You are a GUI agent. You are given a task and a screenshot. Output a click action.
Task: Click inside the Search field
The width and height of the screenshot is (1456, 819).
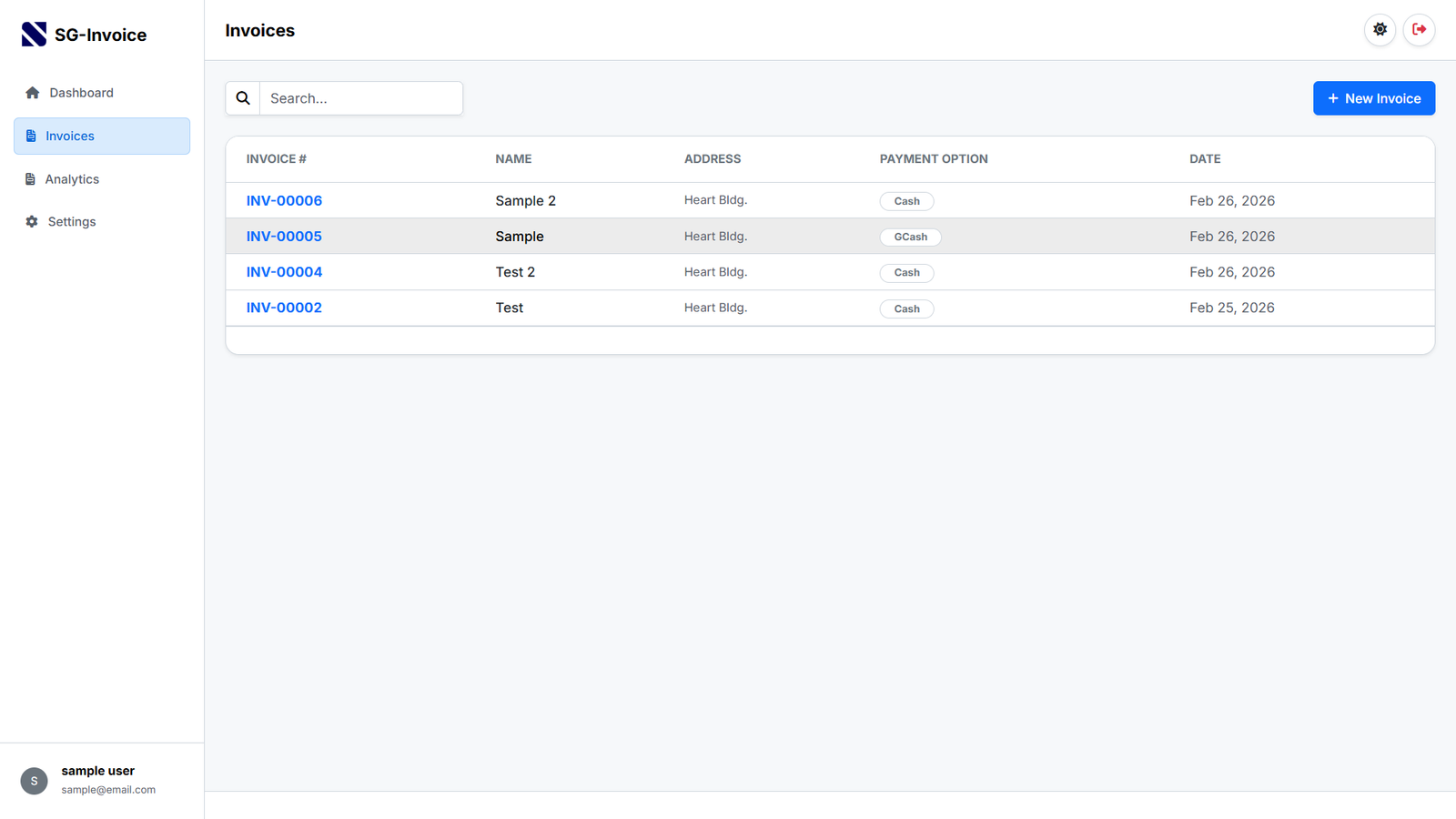click(361, 97)
